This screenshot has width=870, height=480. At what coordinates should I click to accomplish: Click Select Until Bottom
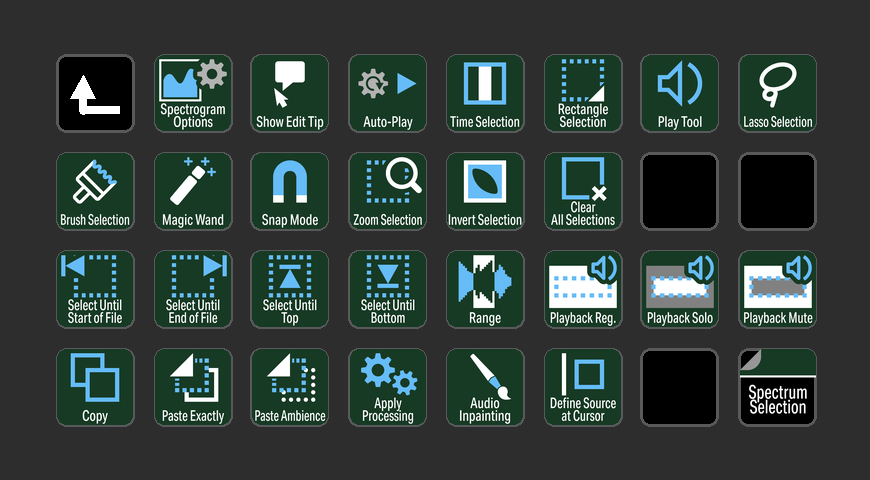click(387, 289)
